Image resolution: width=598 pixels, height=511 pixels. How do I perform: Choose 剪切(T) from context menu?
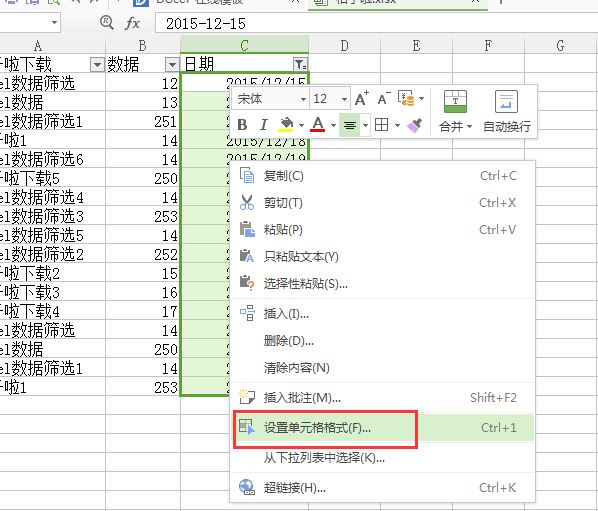pyautogui.click(x=383, y=203)
